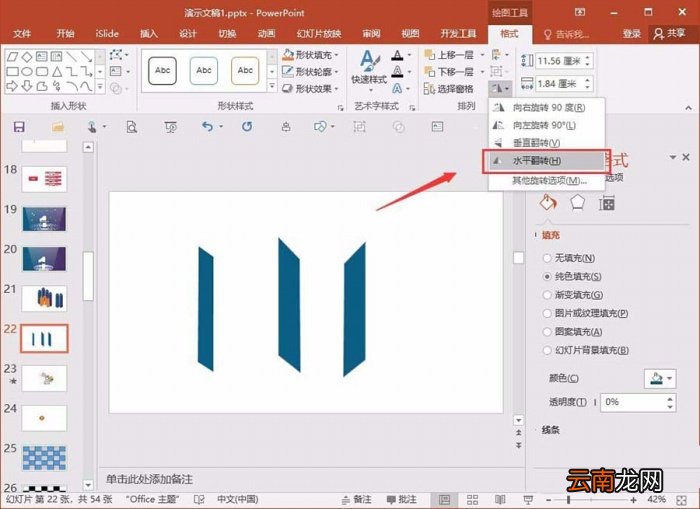
Task: Open the 下移一层 dropdown arrow
Action: pos(483,71)
